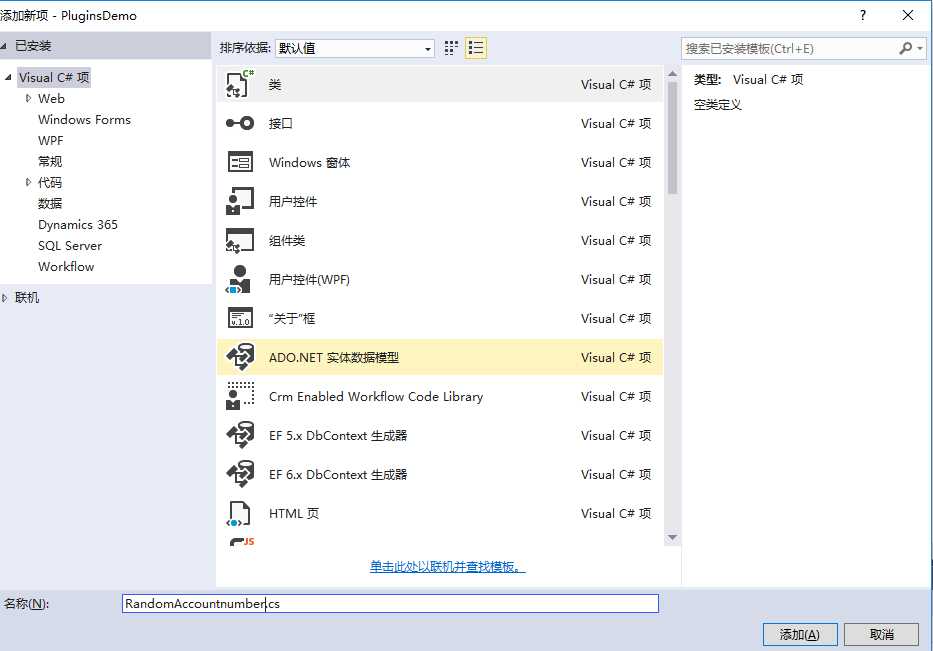Select 数据 category in tree
Viewport: 933px width, 651px height.
(x=50, y=204)
